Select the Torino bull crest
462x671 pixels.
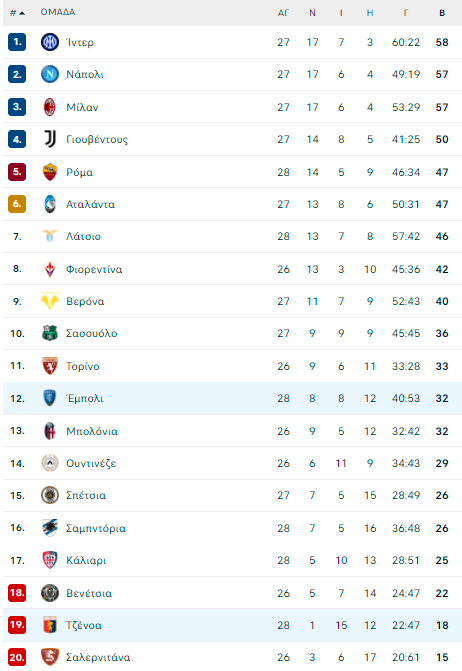click(x=50, y=366)
